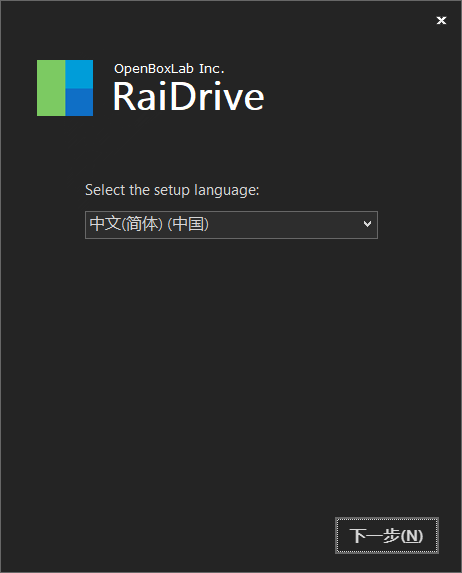Image resolution: width=462 pixels, height=573 pixels.
Task: Click the green block of the logo
Action: point(51,88)
